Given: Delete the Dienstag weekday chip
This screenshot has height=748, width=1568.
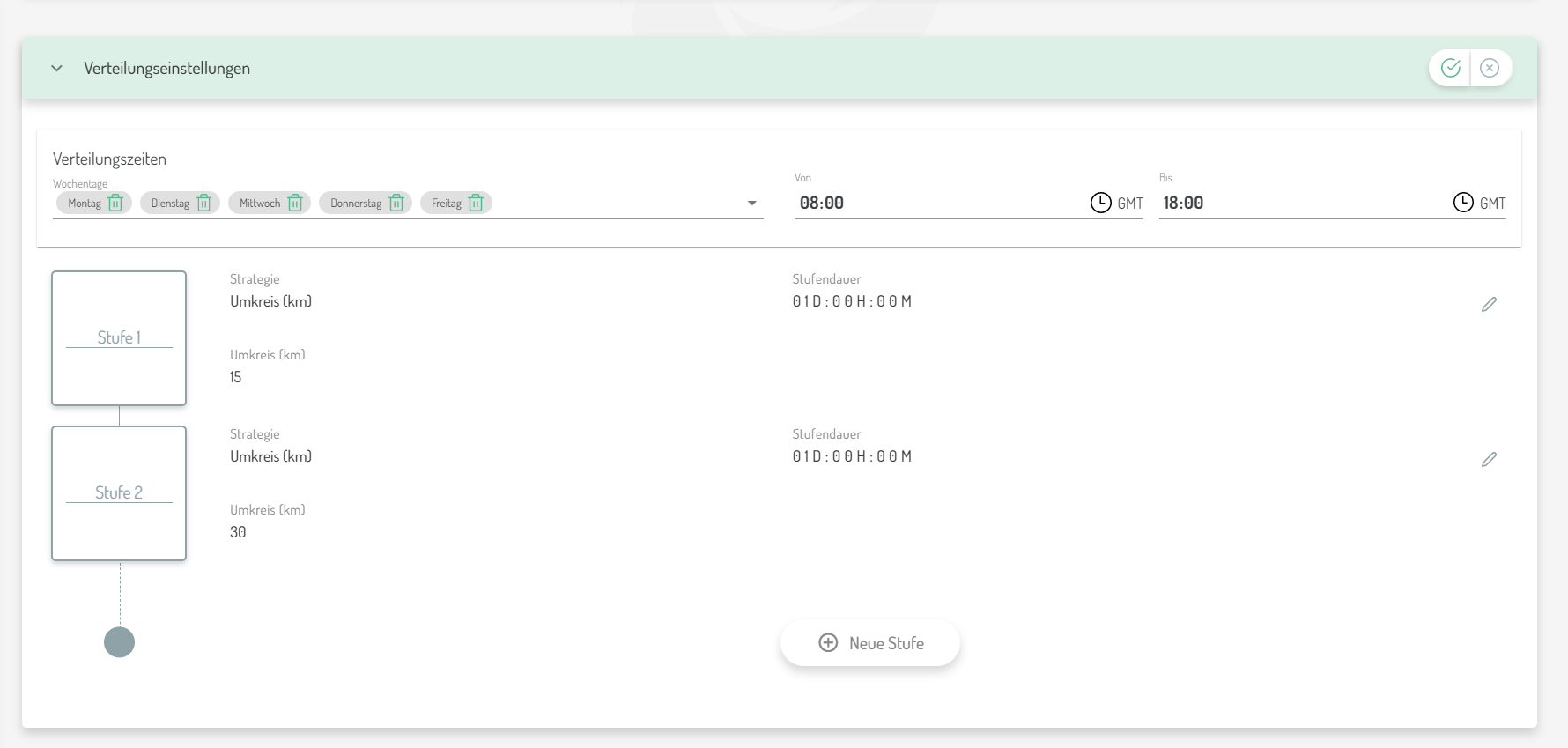Looking at the screenshot, I should pyautogui.click(x=203, y=204).
